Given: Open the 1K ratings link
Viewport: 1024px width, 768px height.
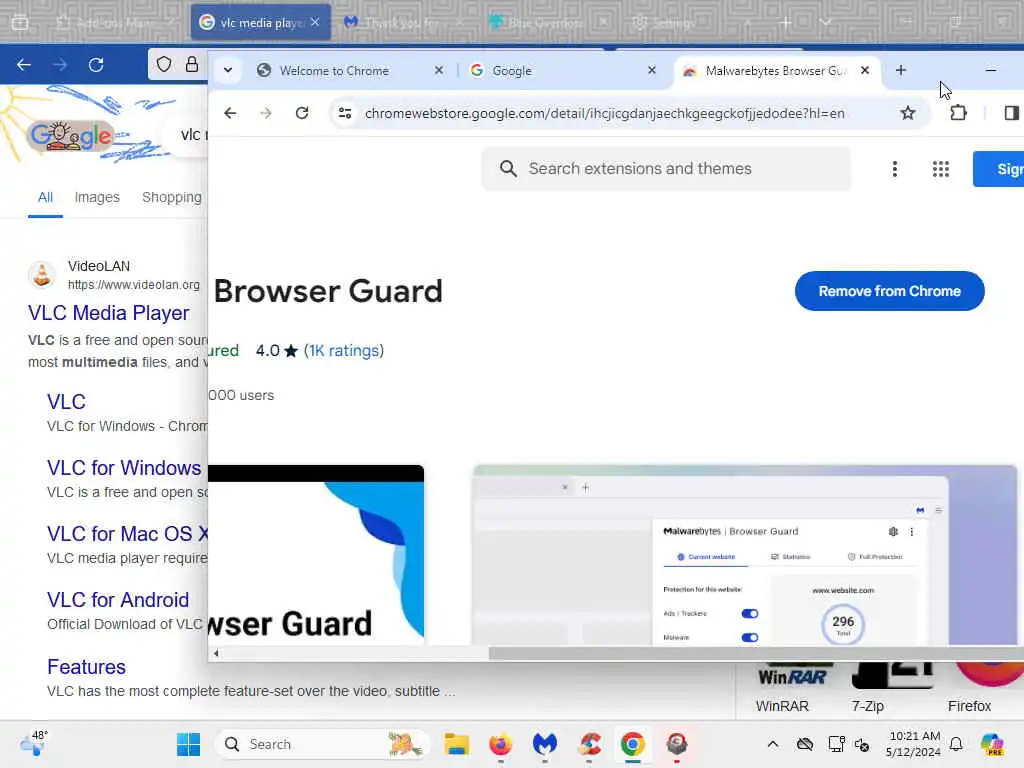Looking at the screenshot, I should tap(344, 351).
